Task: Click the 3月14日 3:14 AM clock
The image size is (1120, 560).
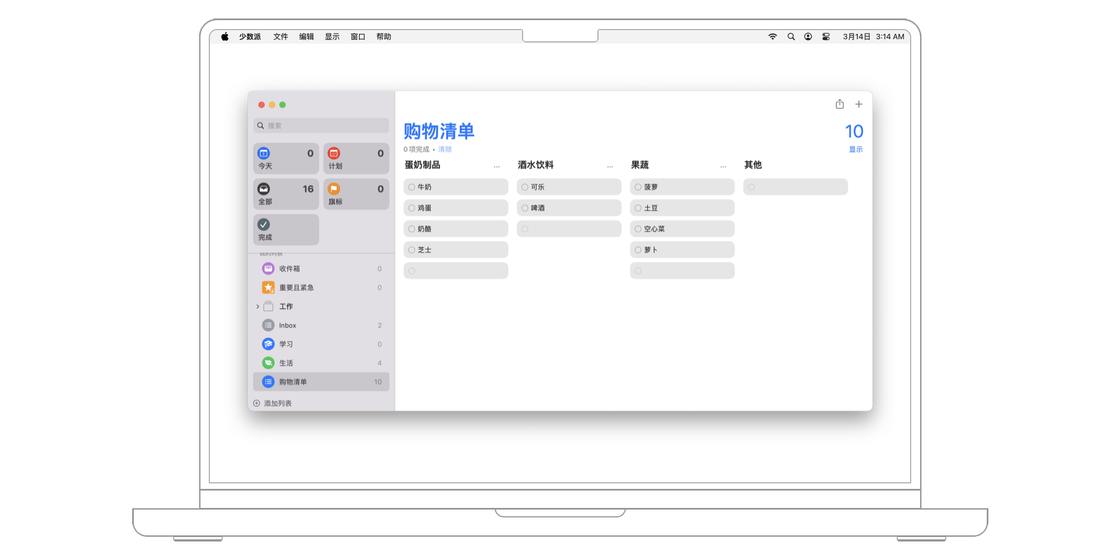Action: pos(873,36)
